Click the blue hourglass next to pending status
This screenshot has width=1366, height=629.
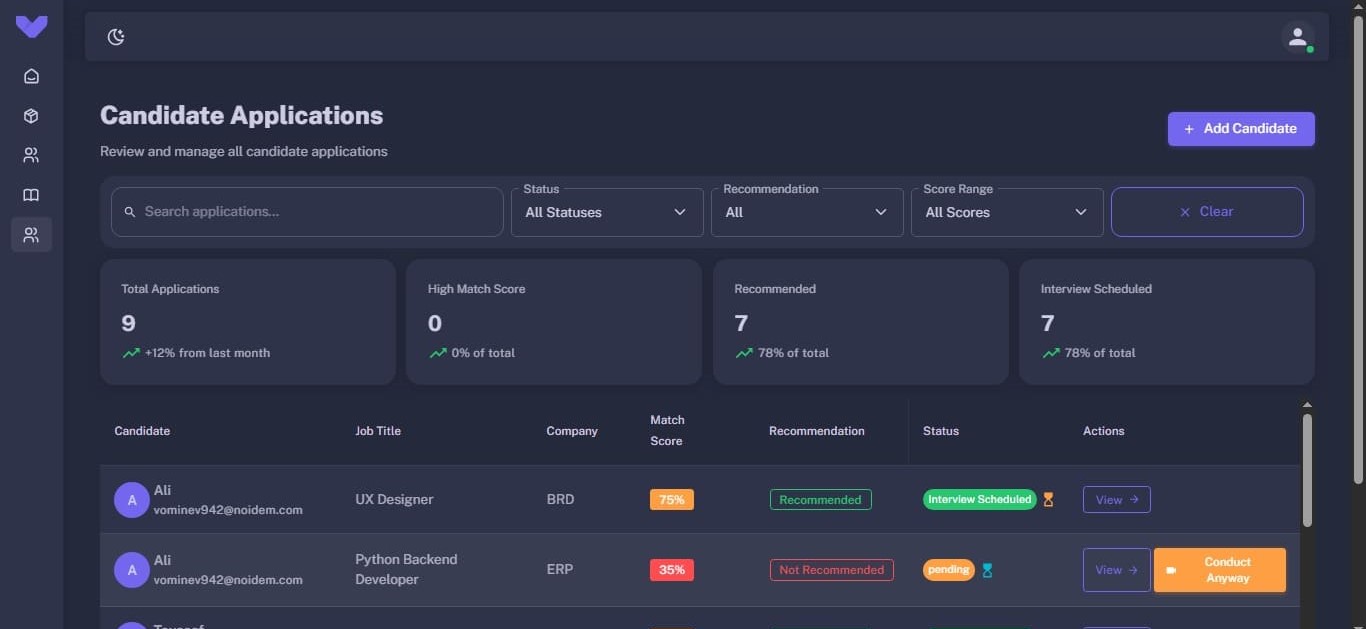pyautogui.click(x=988, y=570)
